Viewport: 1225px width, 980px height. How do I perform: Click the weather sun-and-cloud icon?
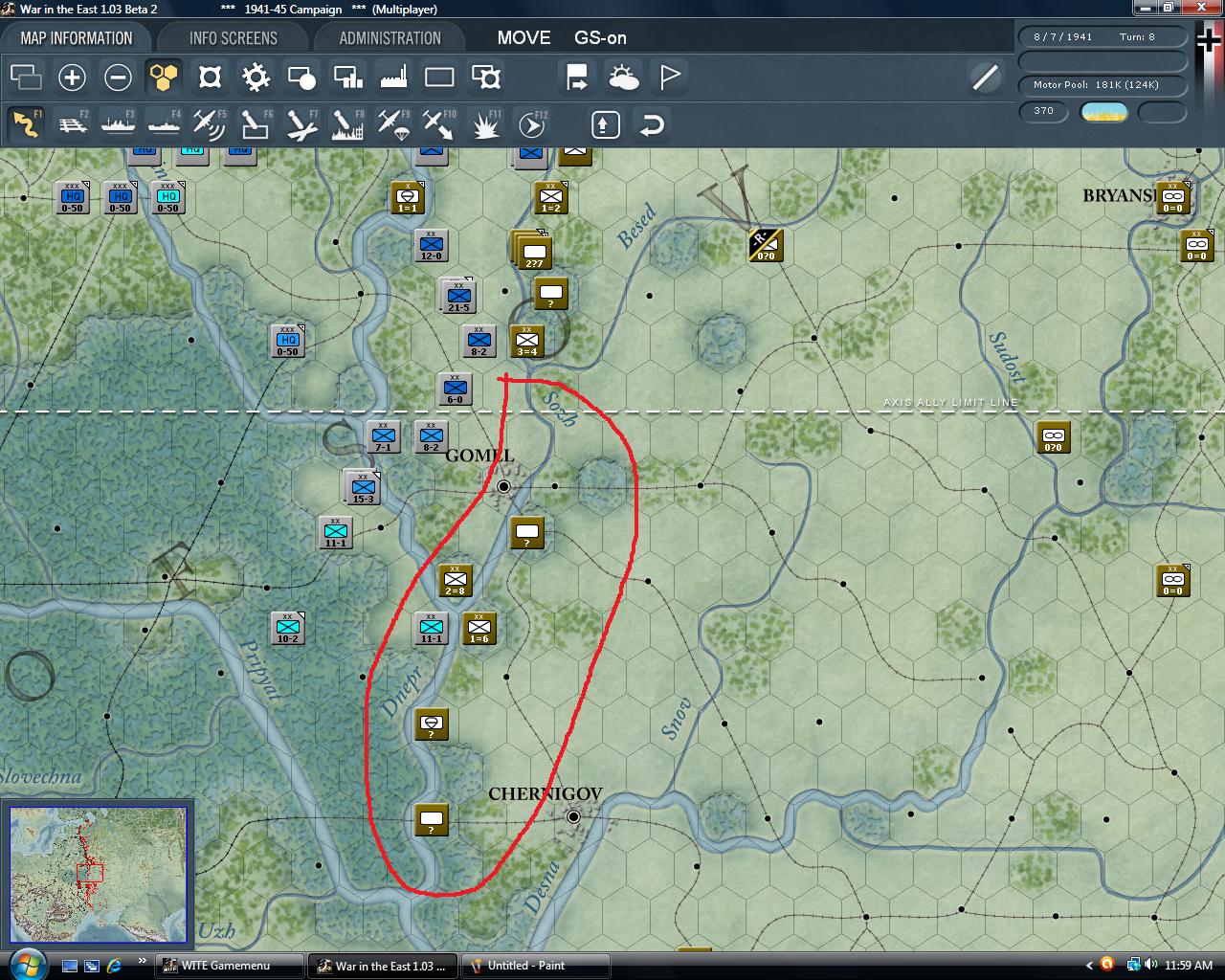pos(623,78)
